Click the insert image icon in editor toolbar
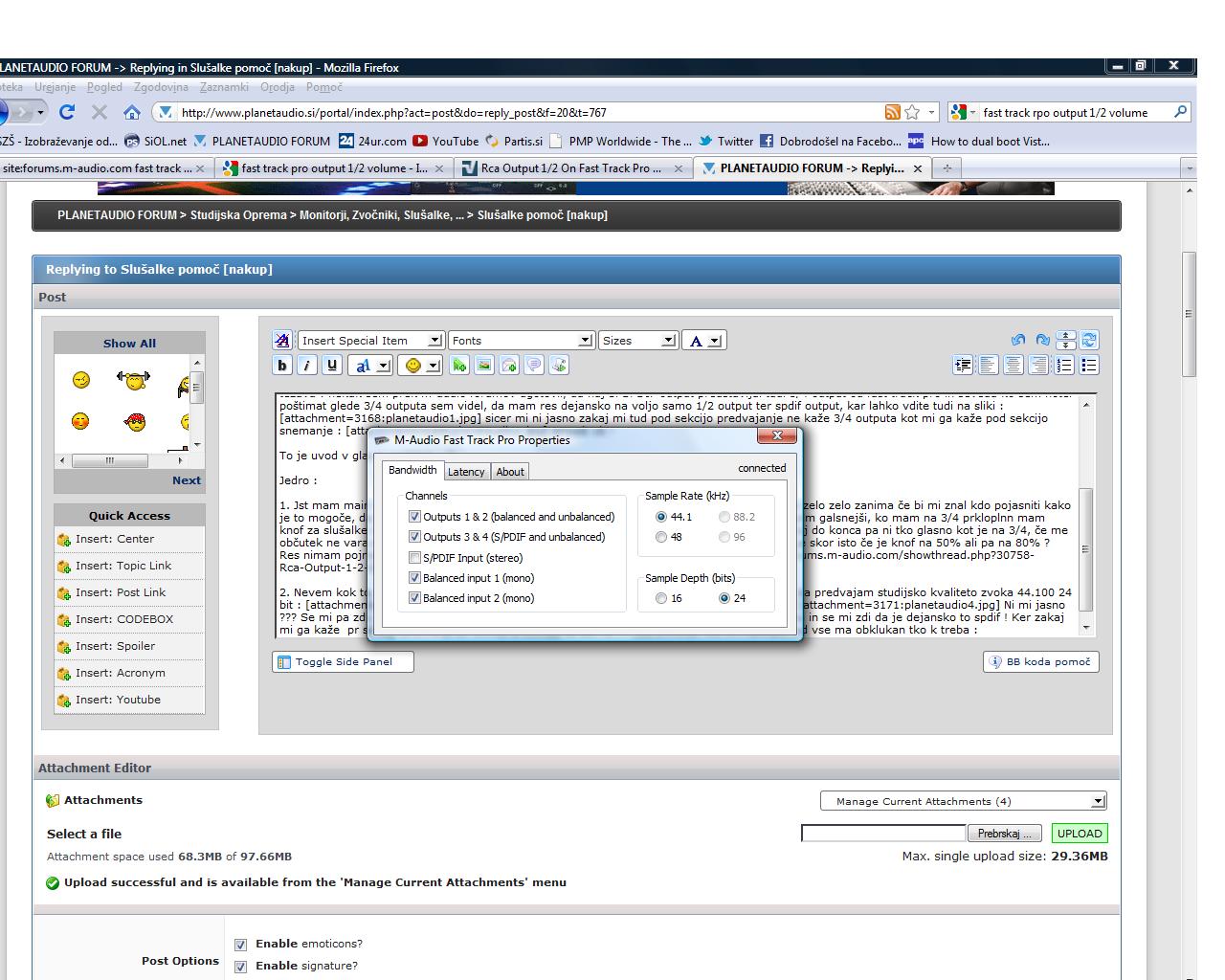 (x=484, y=366)
